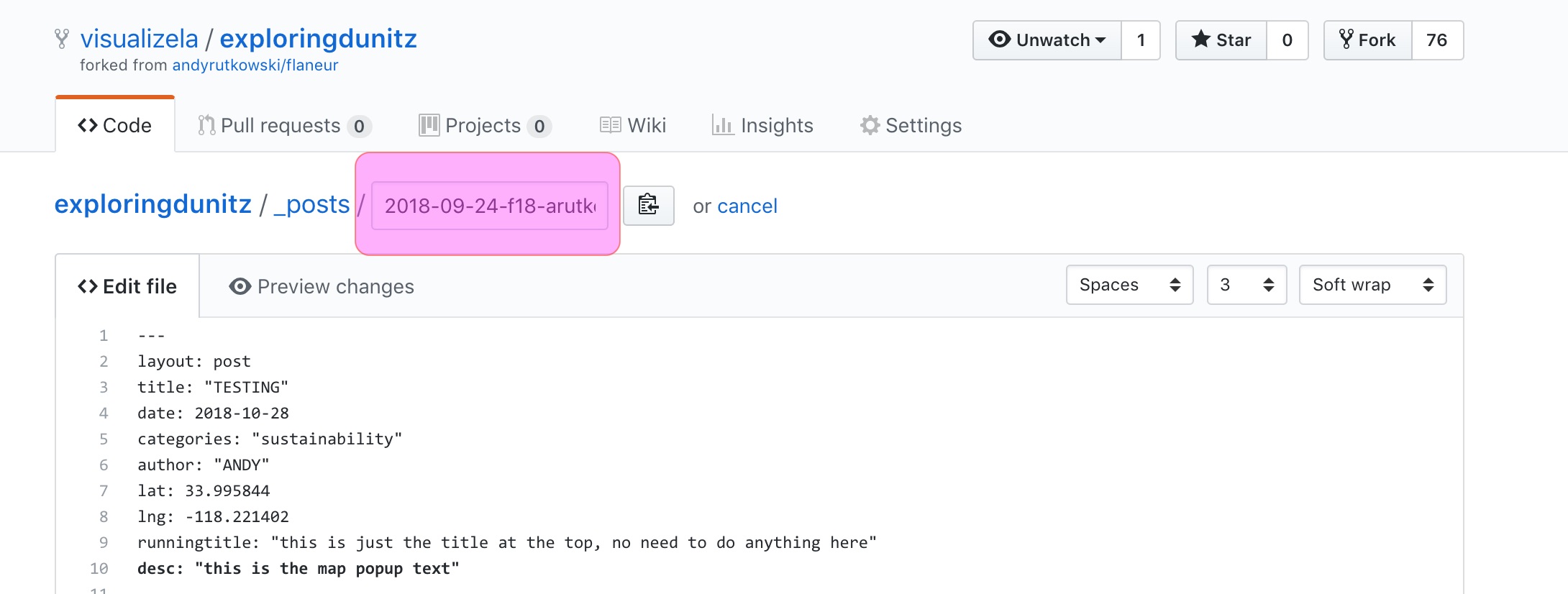Image resolution: width=1568 pixels, height=594 pixels.
Task: Open the Soft wrap dropdown
Action: (x=1373, y=285)
